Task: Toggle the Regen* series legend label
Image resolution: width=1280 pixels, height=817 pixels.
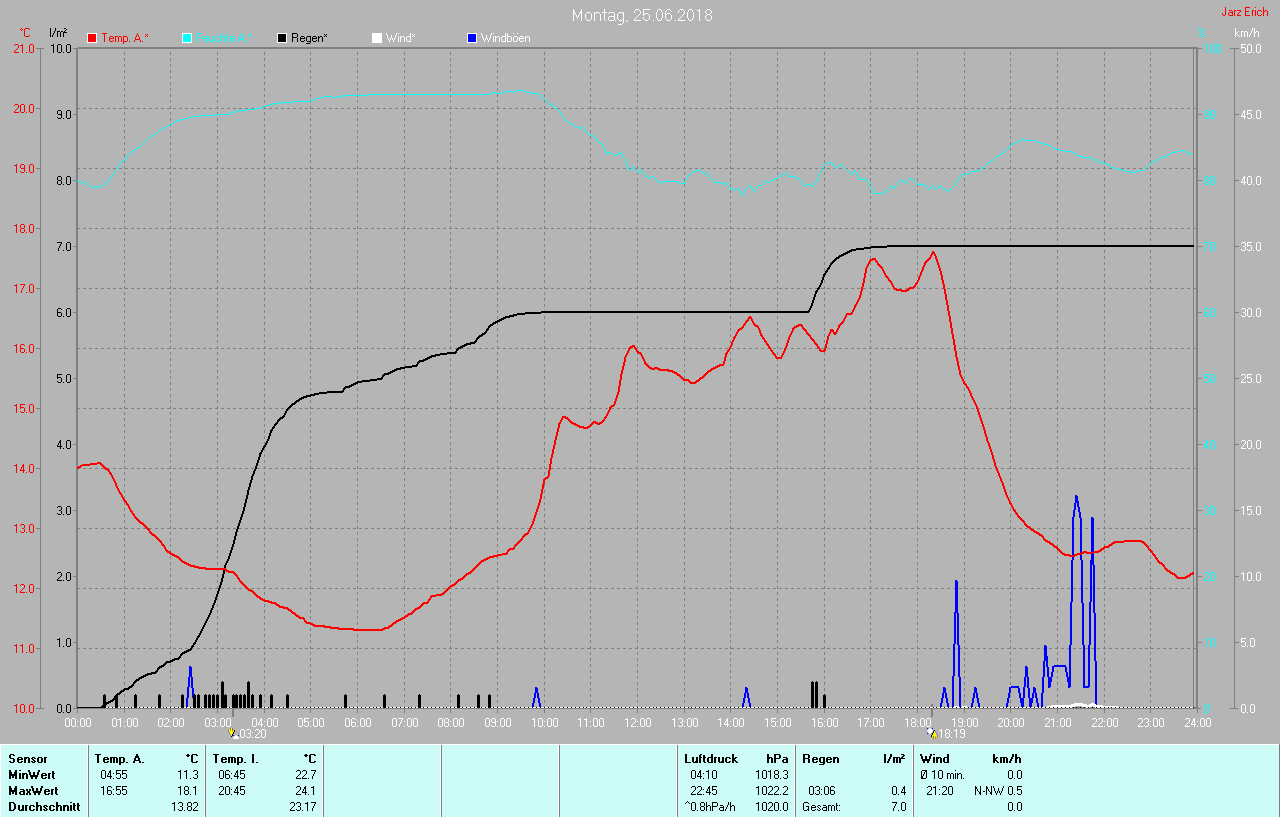Action: click(x=310, y=38)
